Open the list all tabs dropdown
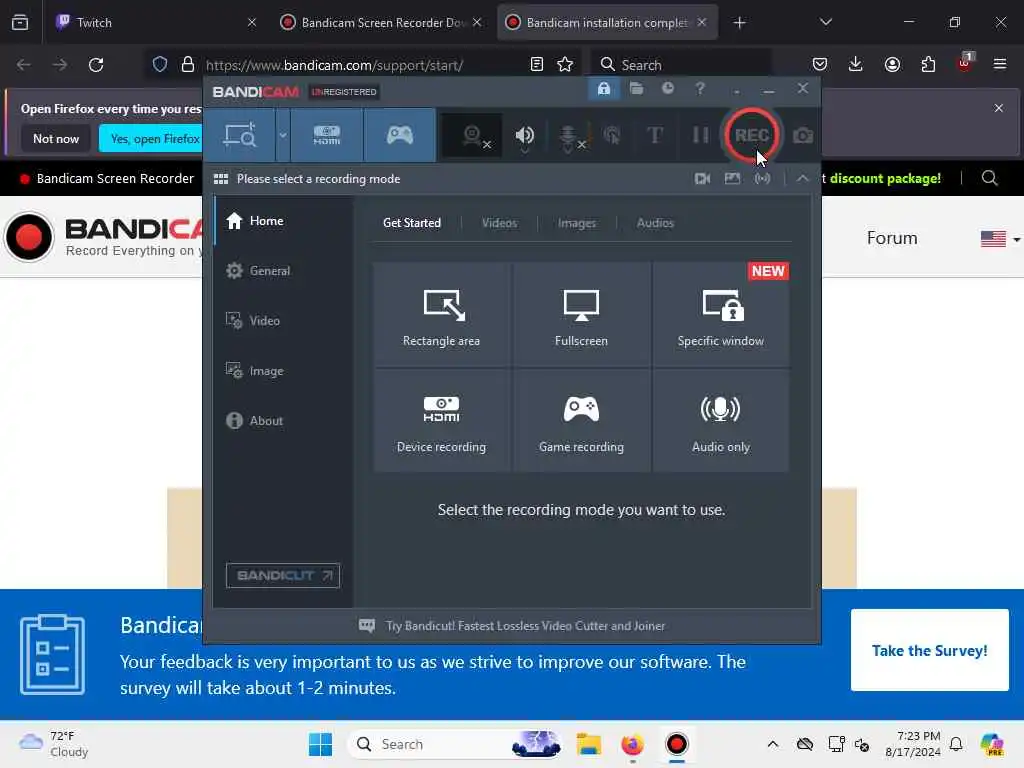 point(825,22)
